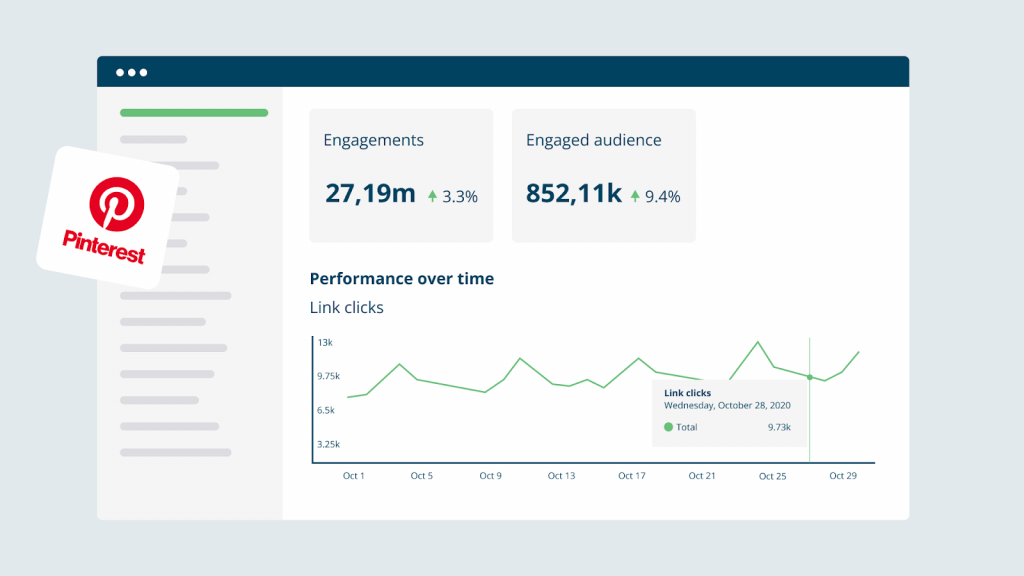Select the highlighted data point on the chart
This screenshot has width=1024, height=576.
pyautogui.click(x=808, y=378)
